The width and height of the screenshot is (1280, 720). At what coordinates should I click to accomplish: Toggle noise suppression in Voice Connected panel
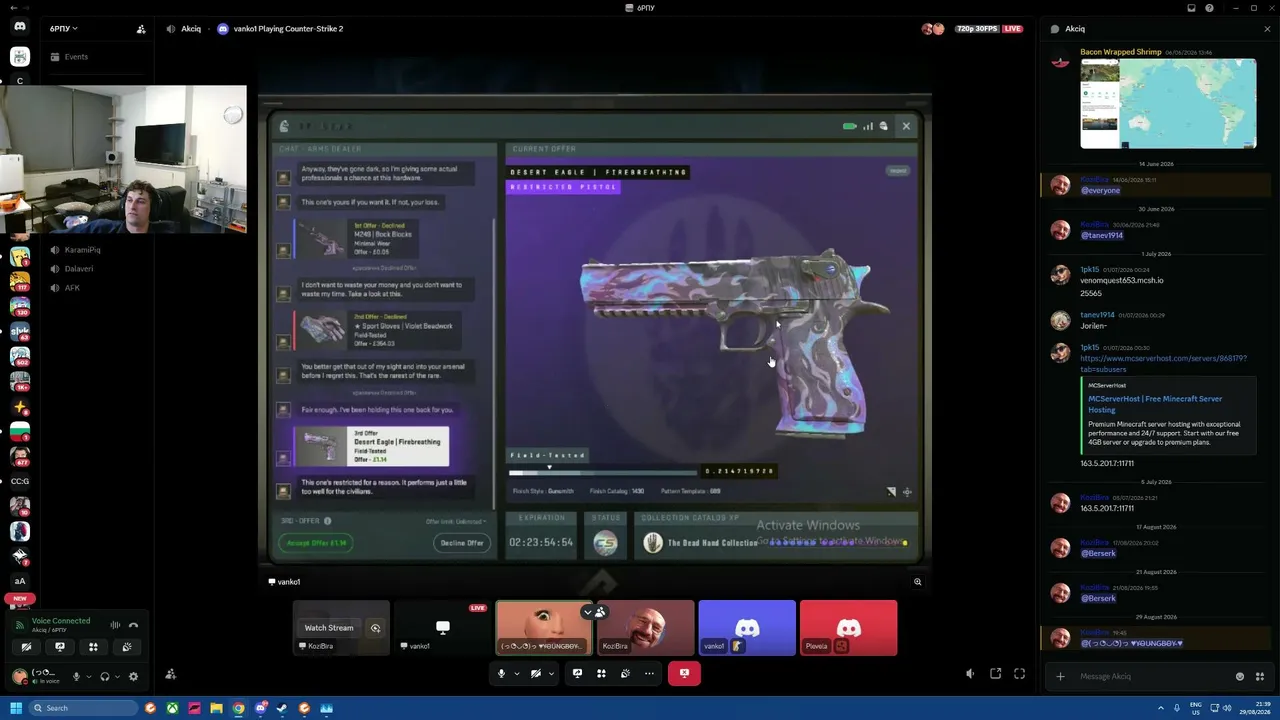pos(115,625)
